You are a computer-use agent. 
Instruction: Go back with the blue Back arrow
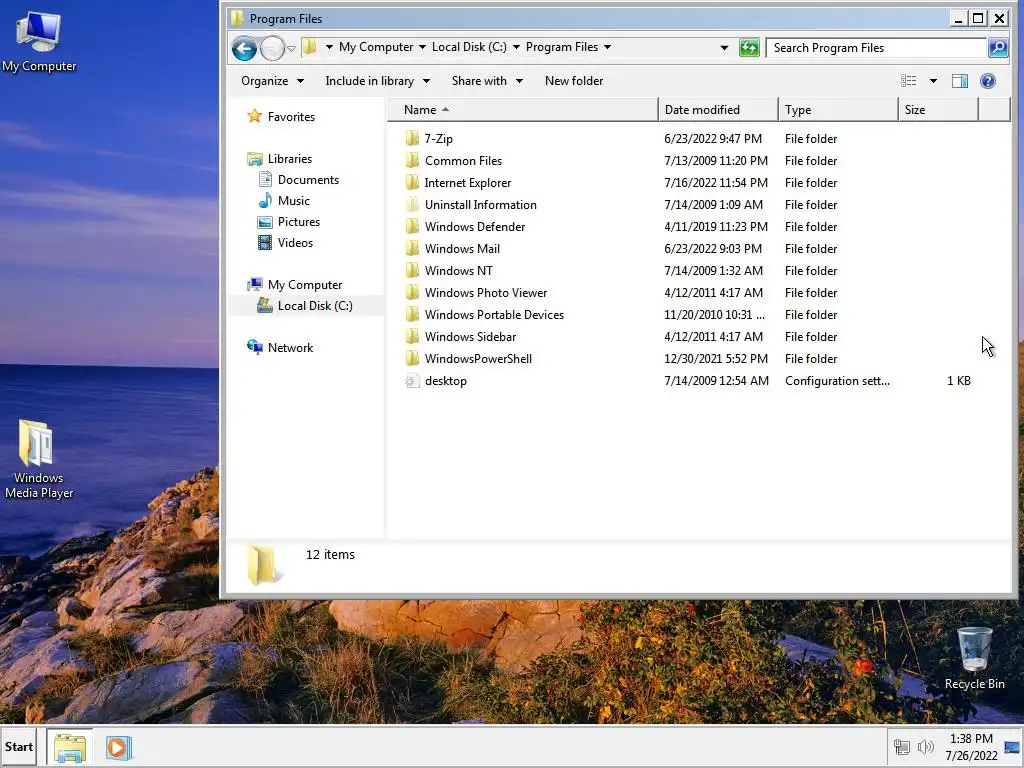(244, 48)
